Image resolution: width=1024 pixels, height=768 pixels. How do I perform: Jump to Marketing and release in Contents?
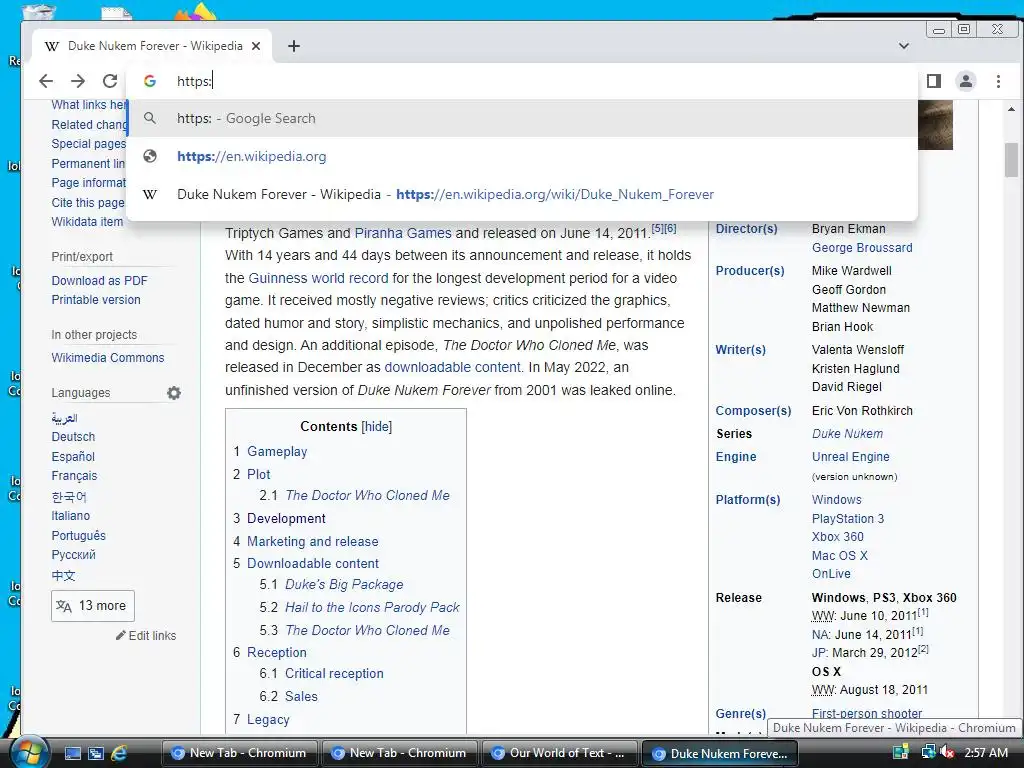[313, 541]
